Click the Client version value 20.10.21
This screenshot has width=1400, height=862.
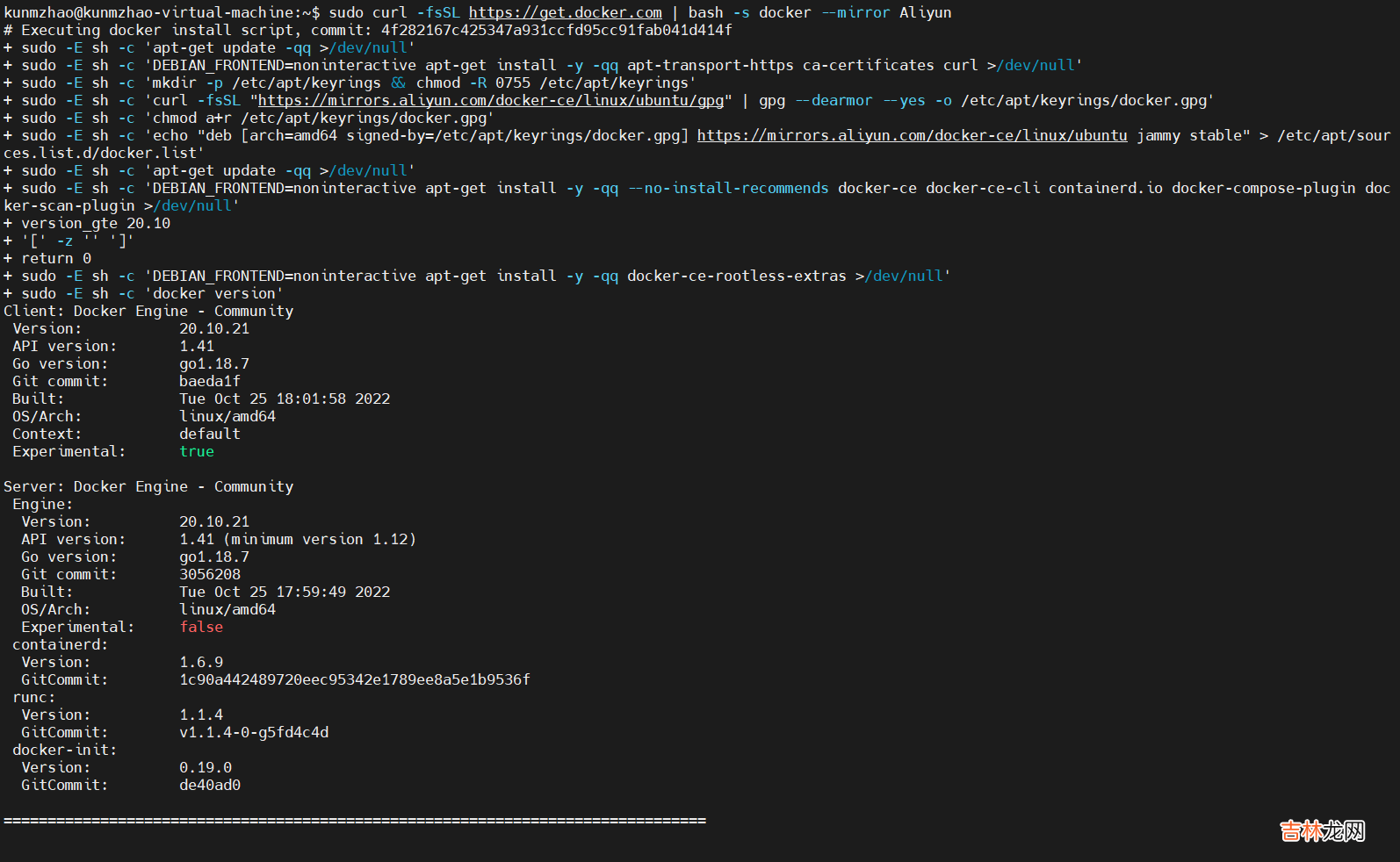pyautogui.click(x=214, y=328)
